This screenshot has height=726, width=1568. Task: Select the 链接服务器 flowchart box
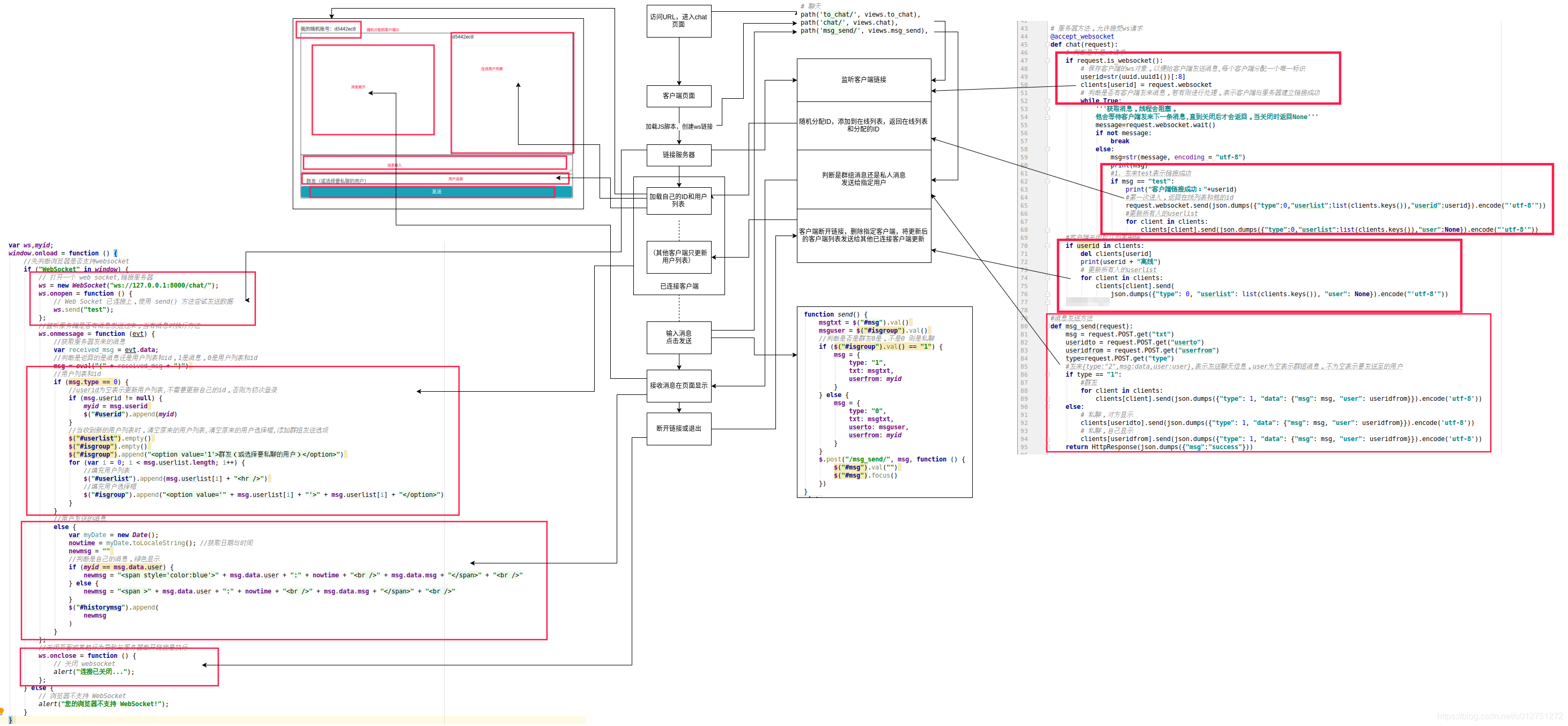[679, 155]
